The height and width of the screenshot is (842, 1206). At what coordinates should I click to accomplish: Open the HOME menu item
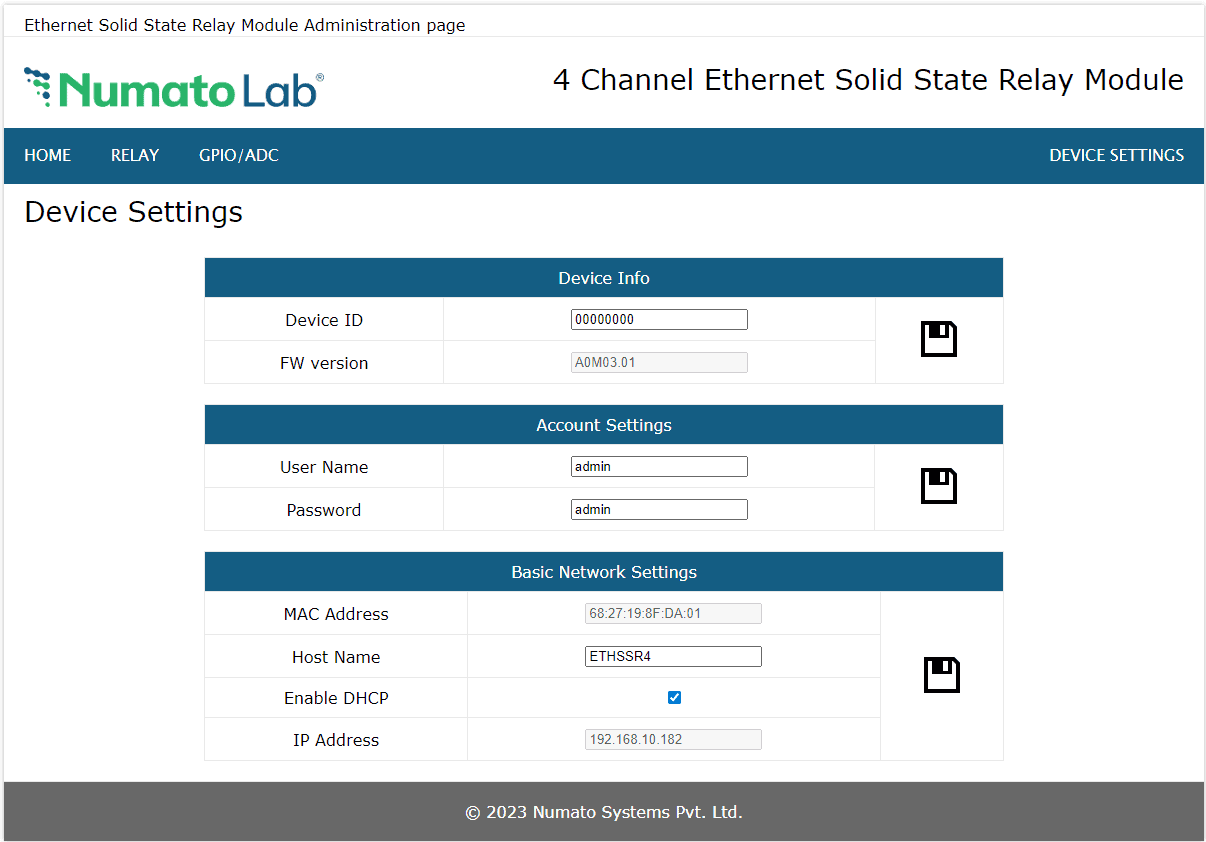[x=48, y=156]
